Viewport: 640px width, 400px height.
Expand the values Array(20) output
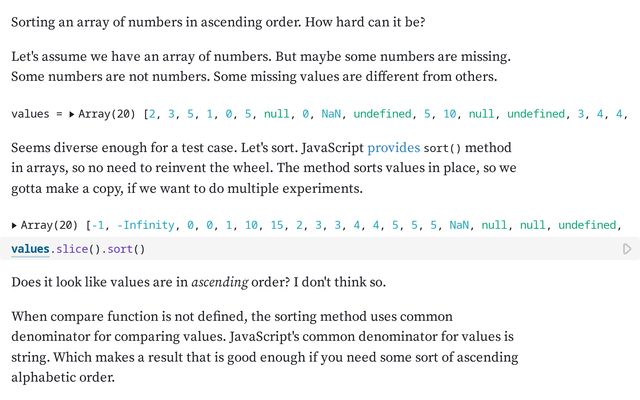click(x=72, y=114)
